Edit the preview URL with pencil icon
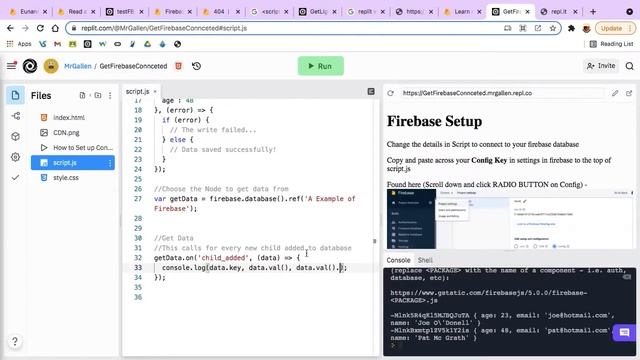Viewport: 640px width, 360px height. pyautogui.click(x=615, y=93)
